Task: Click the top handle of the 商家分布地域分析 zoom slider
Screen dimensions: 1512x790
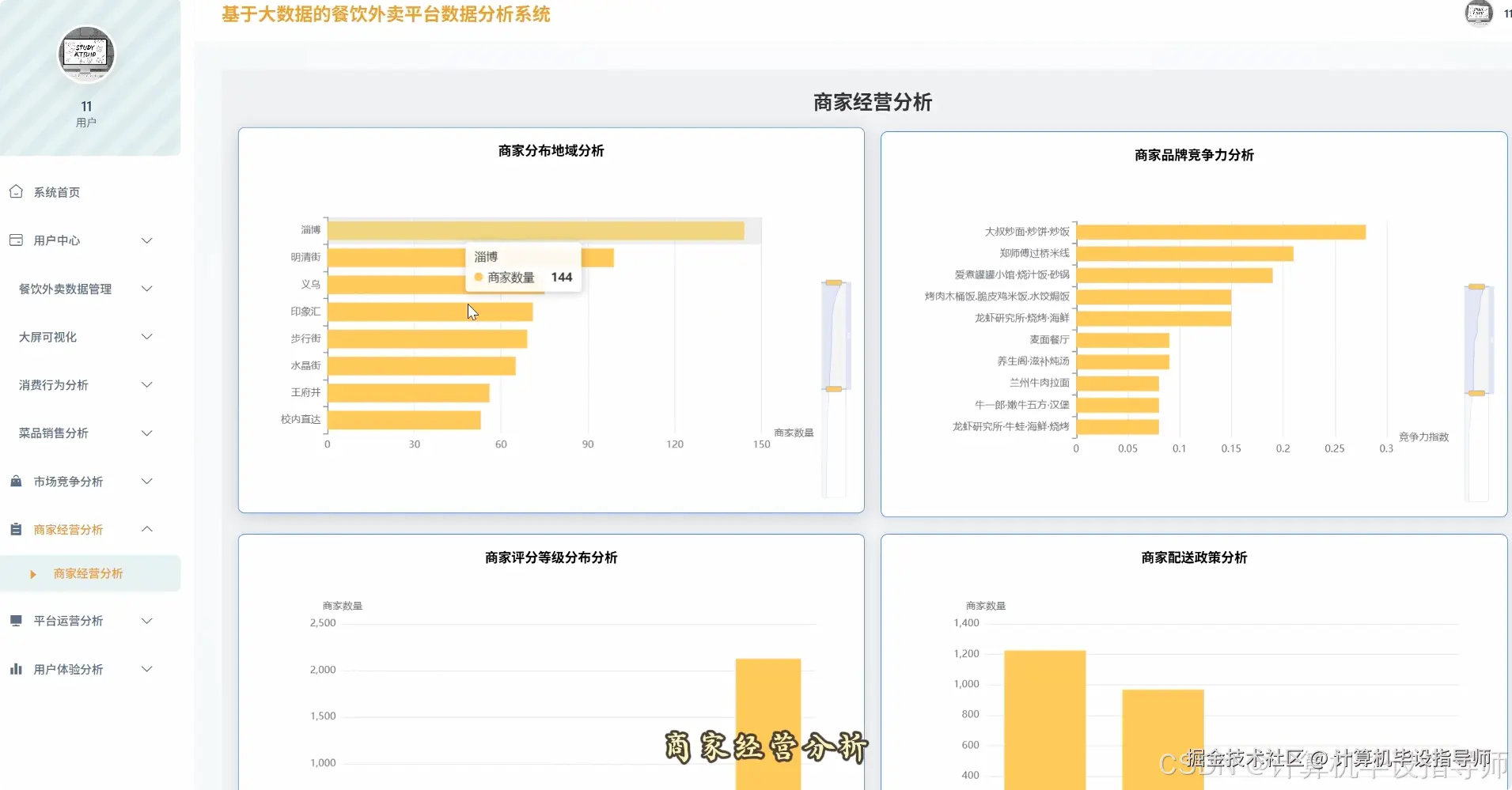Action: pos(834,282)
